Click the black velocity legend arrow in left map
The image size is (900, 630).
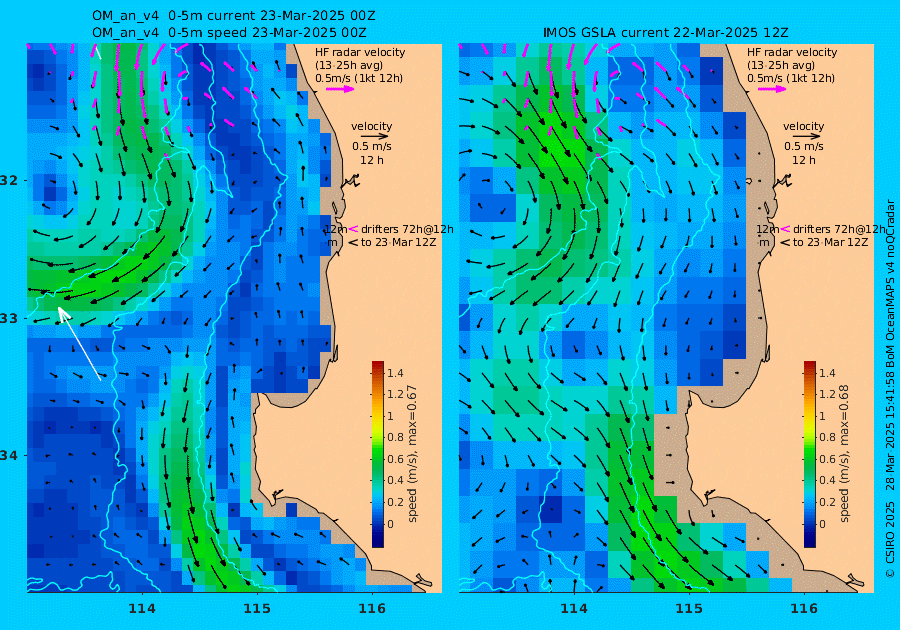point(375,137)
